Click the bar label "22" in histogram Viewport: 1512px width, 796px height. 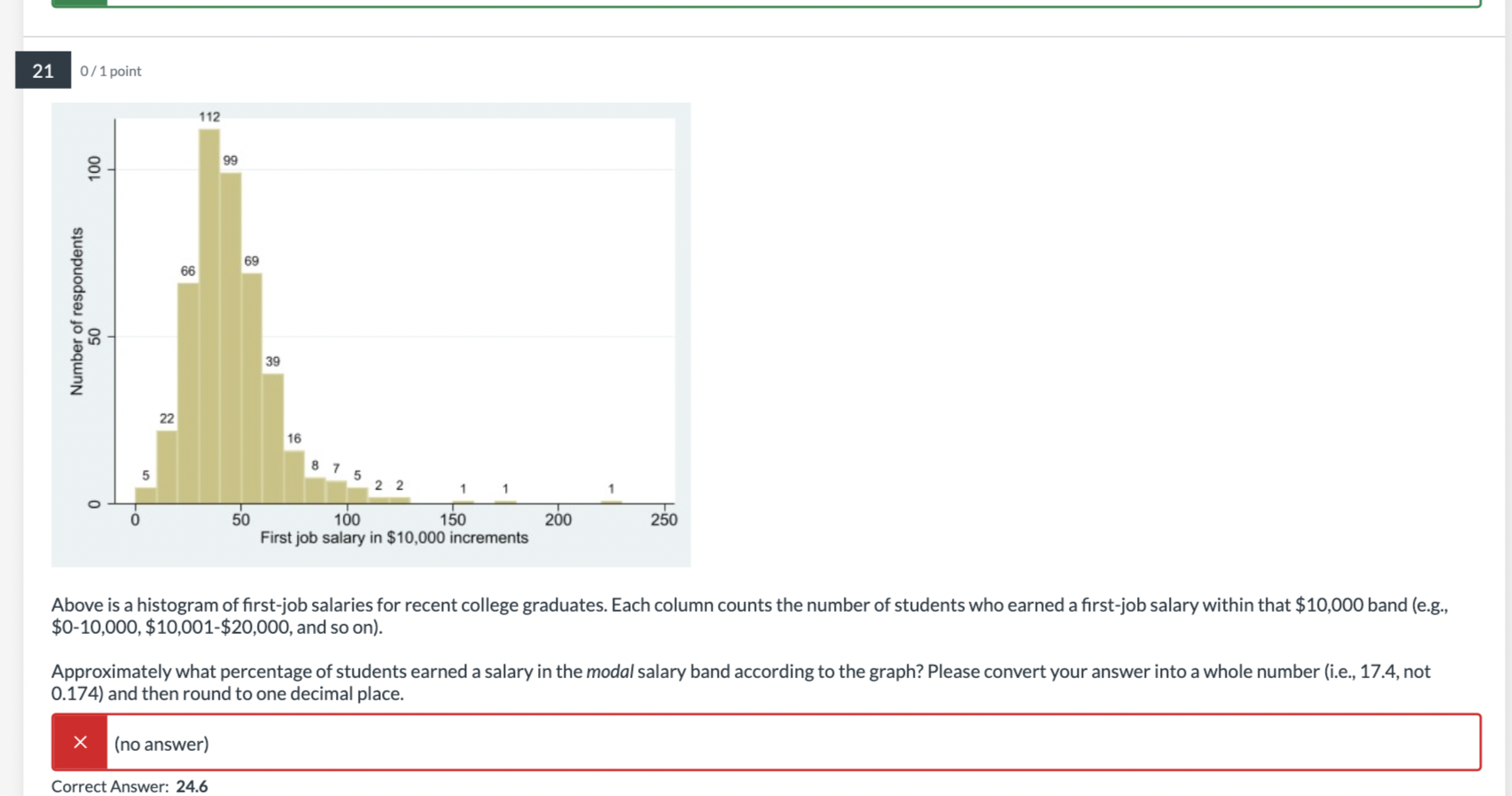point(167,418)
